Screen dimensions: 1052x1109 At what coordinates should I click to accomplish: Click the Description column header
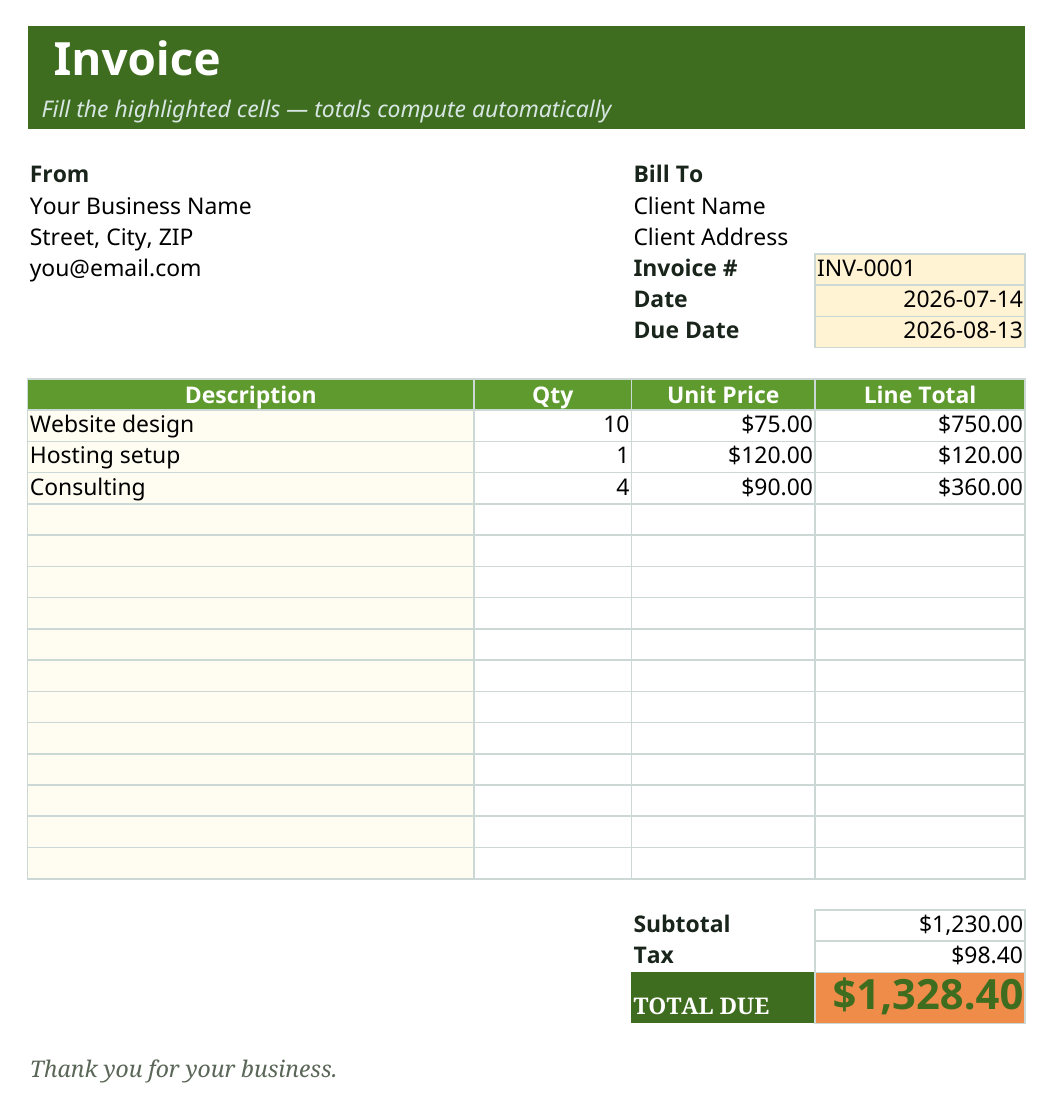coord(250,395)
